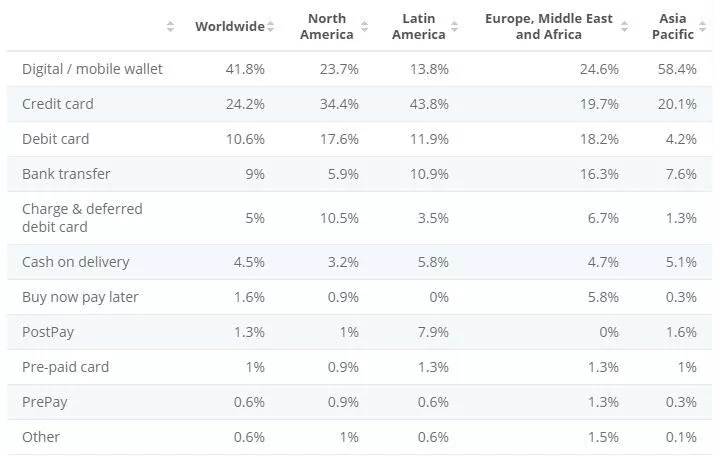The height and width of the screenshot is (456, 714).
Task: Click the sort arrows beside Latin America
Action: click(x=454, y=27)
